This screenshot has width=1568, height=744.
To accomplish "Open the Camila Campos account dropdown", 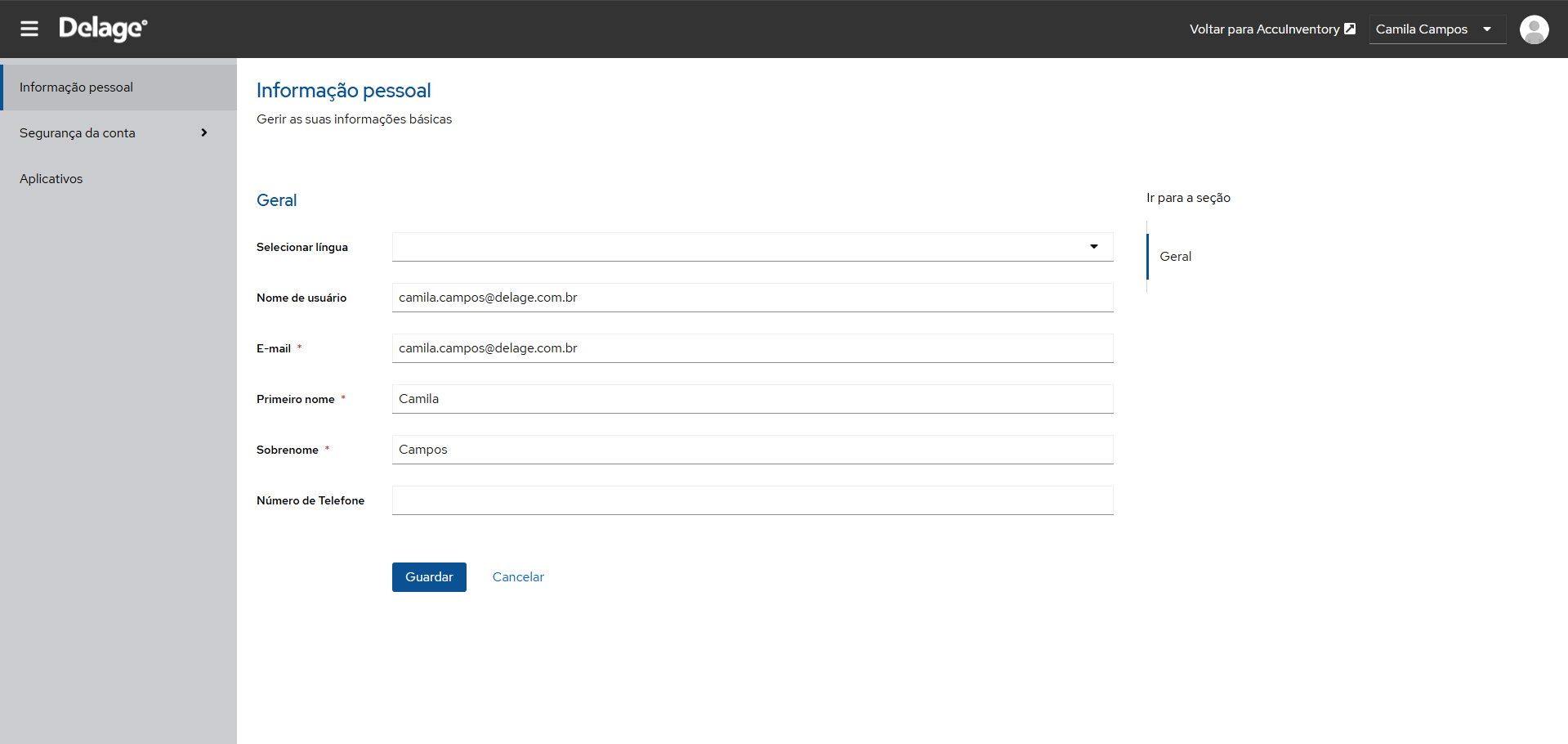I will (1437, 29).
